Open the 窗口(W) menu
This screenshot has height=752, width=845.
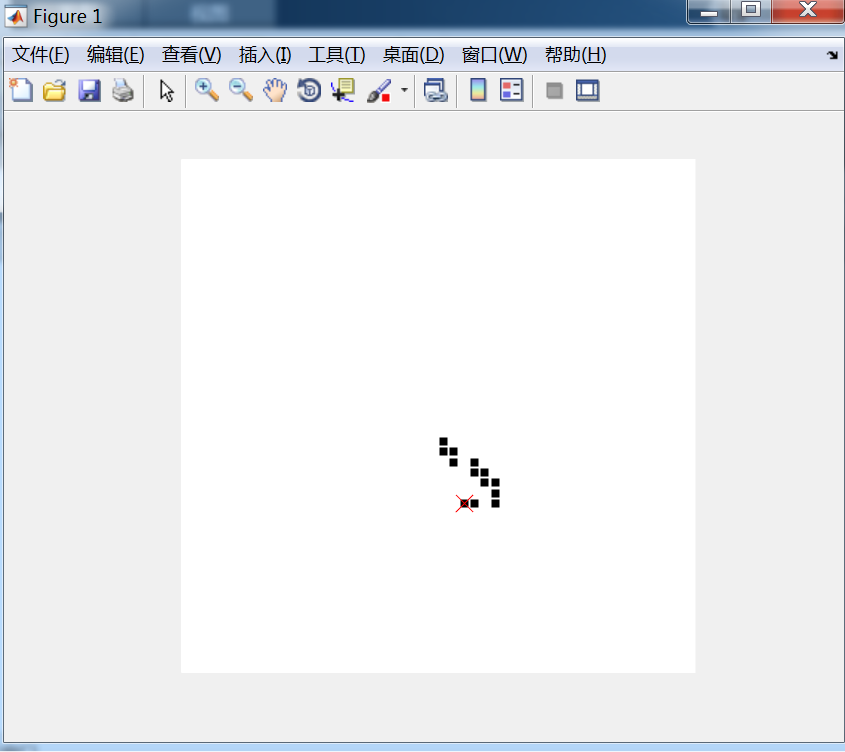pyautogui.click(x=494, y=55)
